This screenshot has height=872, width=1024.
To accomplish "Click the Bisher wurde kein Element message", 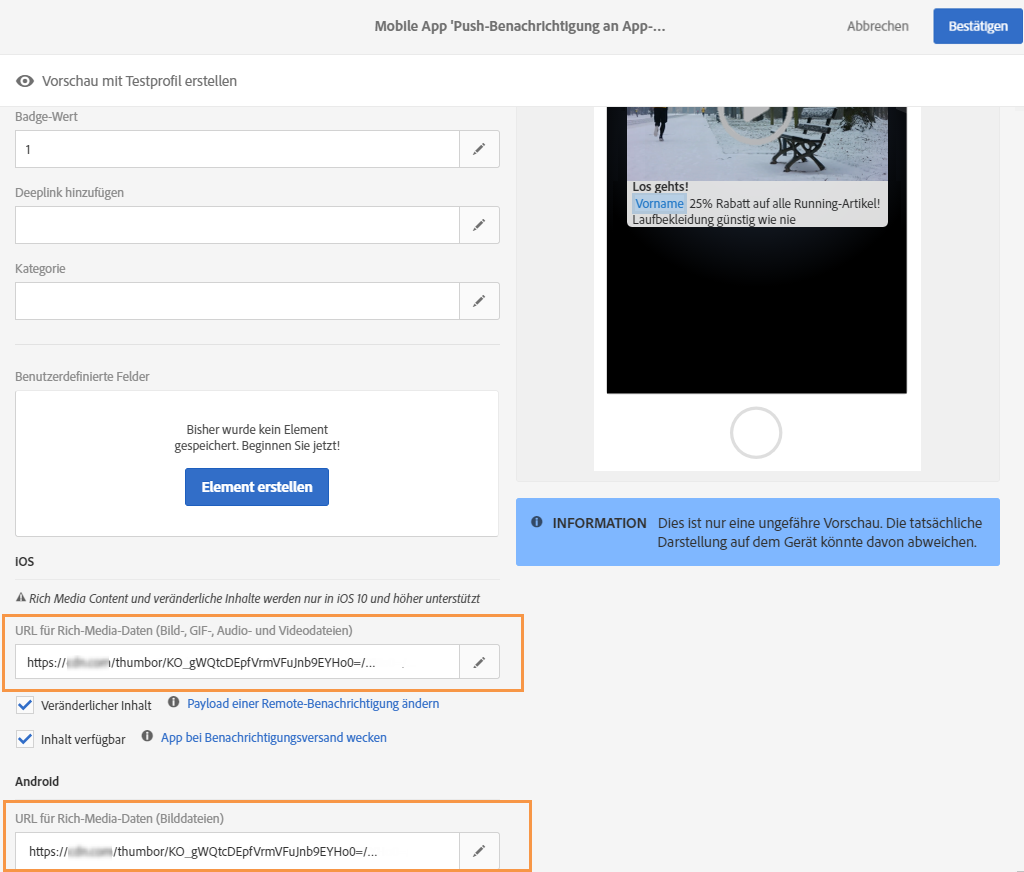I will pyautogui.click(x=257, y=438).
